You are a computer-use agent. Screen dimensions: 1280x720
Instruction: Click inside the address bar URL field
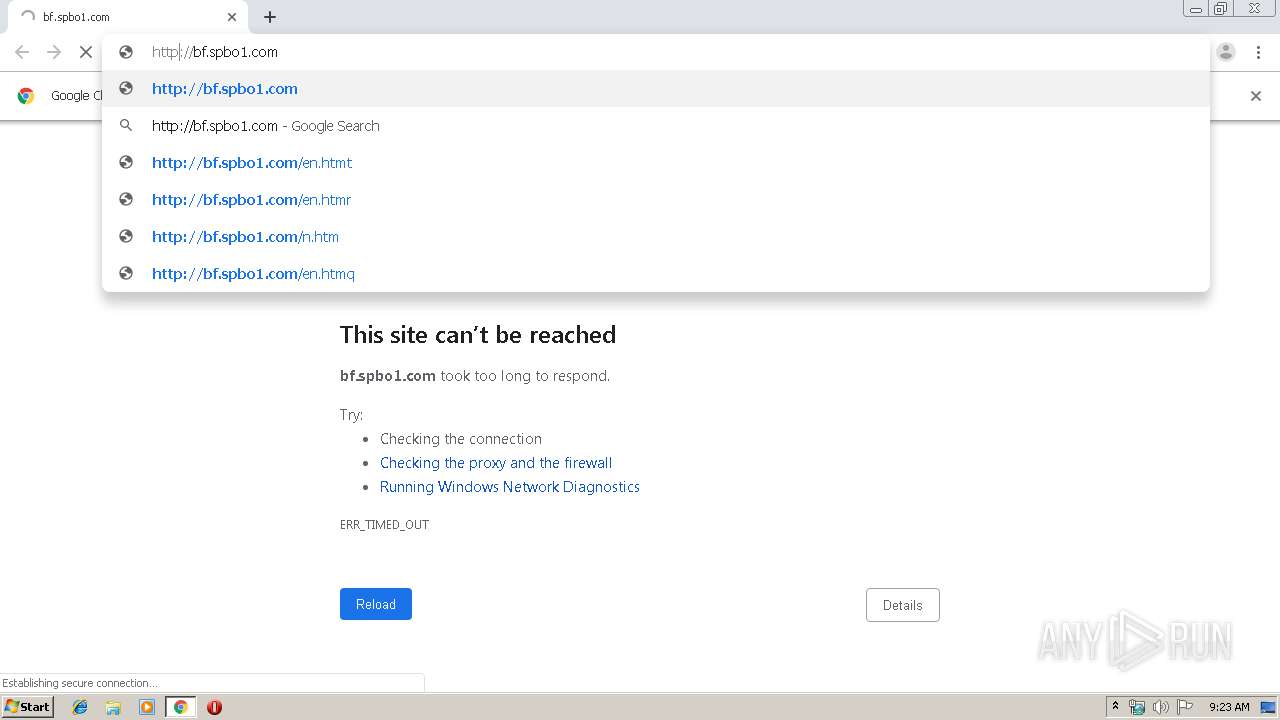tap(655, 52)
